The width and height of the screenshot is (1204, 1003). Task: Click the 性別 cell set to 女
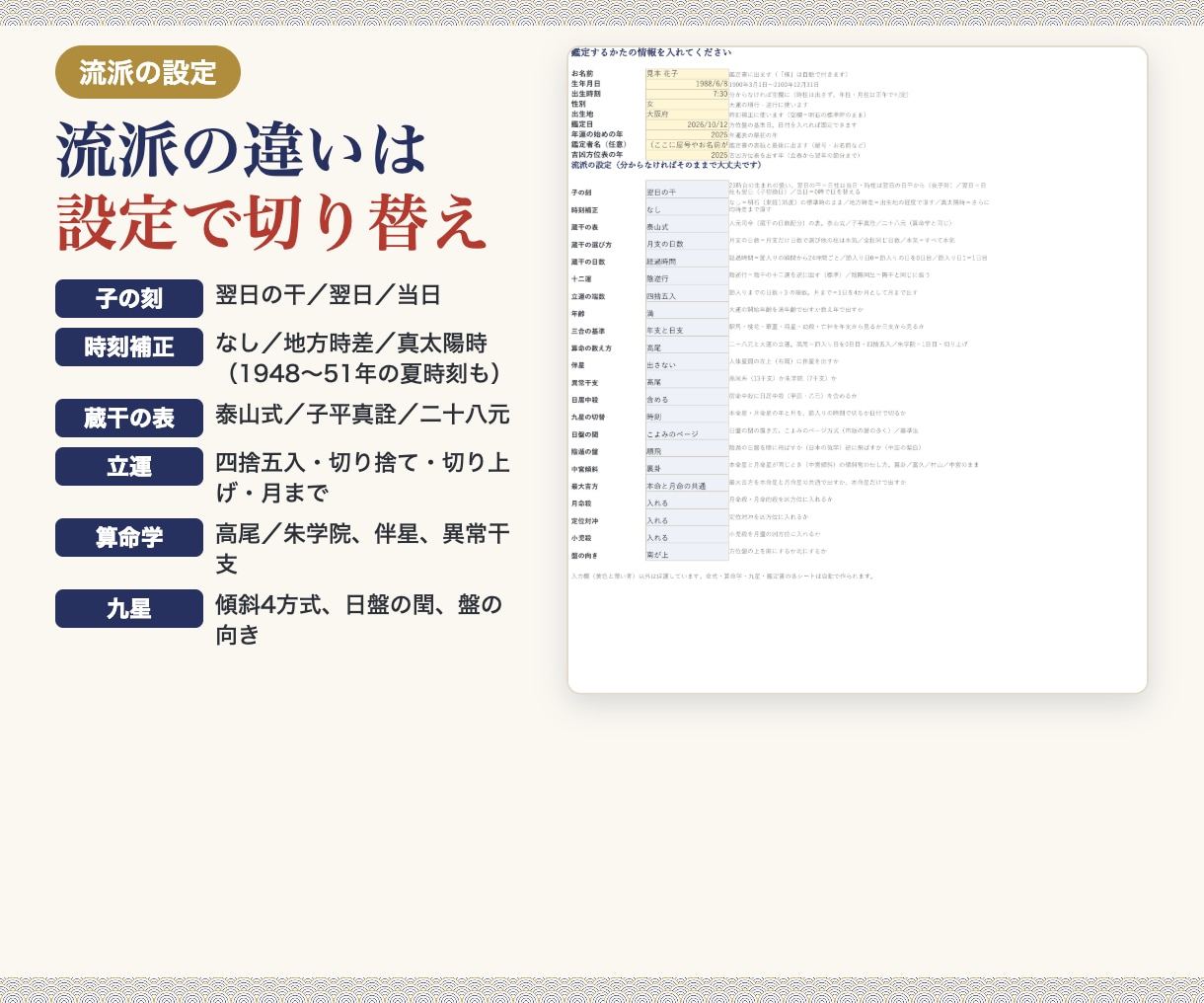[687, 104]
